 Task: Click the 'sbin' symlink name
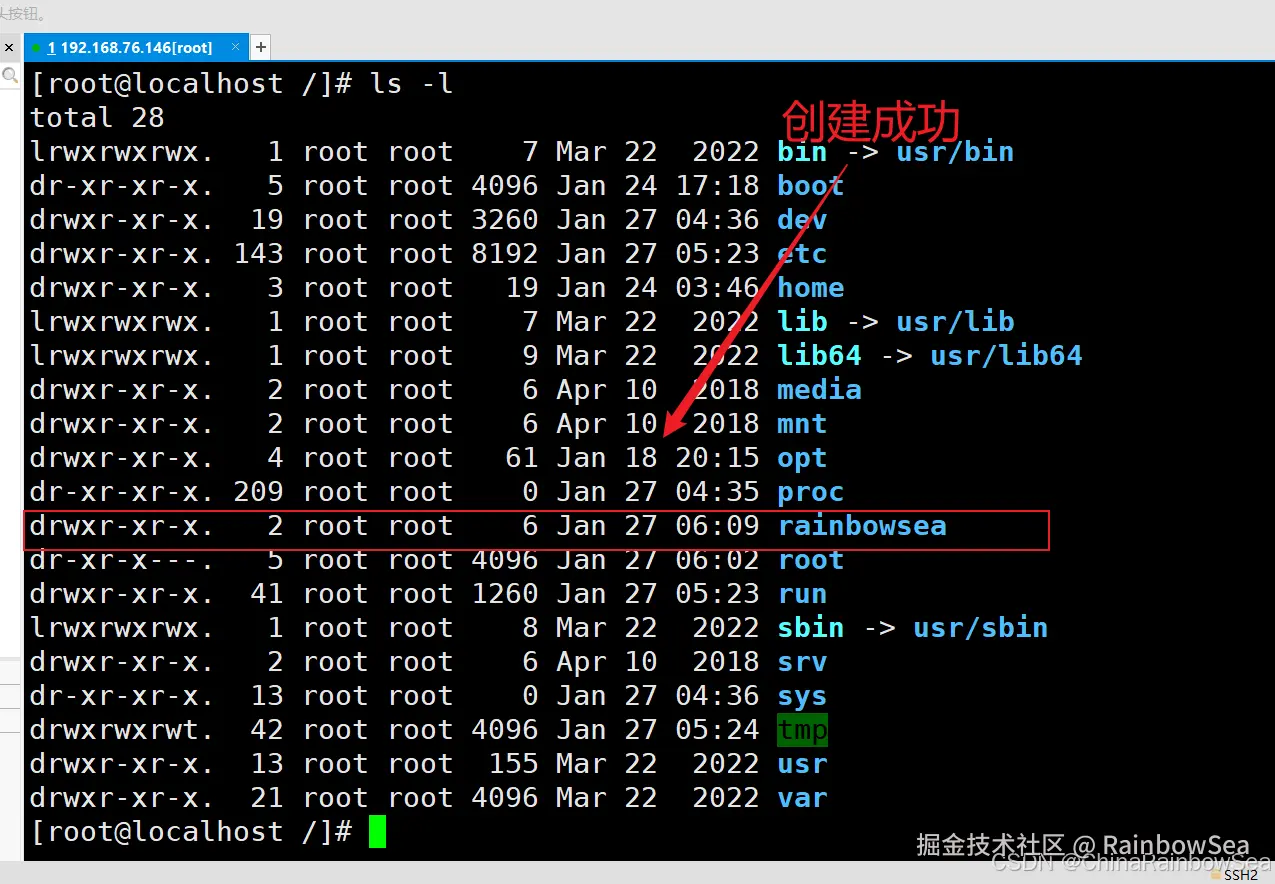(x=811, y=628)
